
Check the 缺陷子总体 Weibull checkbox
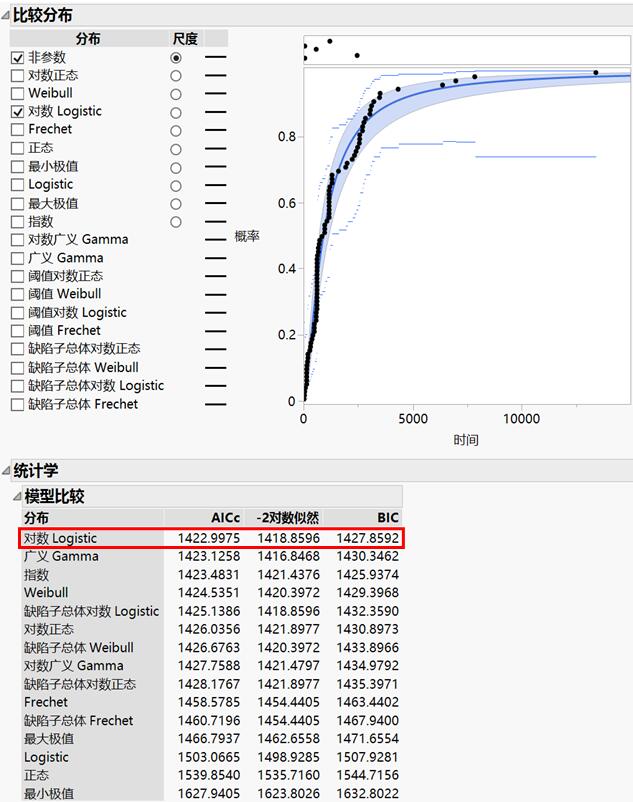[x=17, y=368]
